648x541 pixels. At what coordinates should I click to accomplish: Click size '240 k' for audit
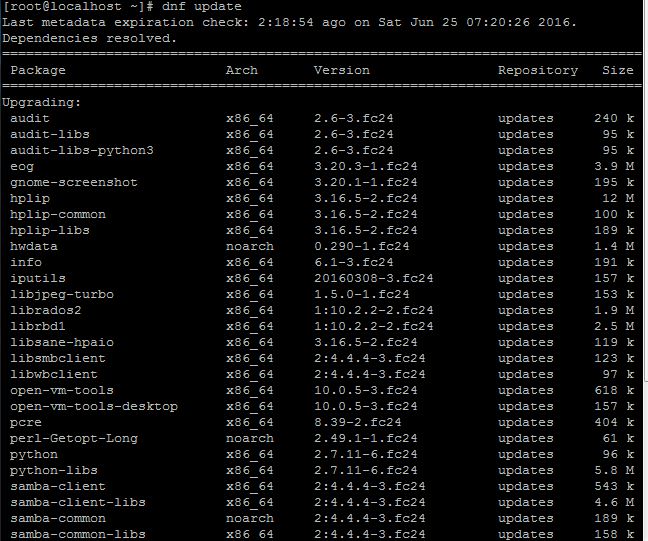point(614,118)
